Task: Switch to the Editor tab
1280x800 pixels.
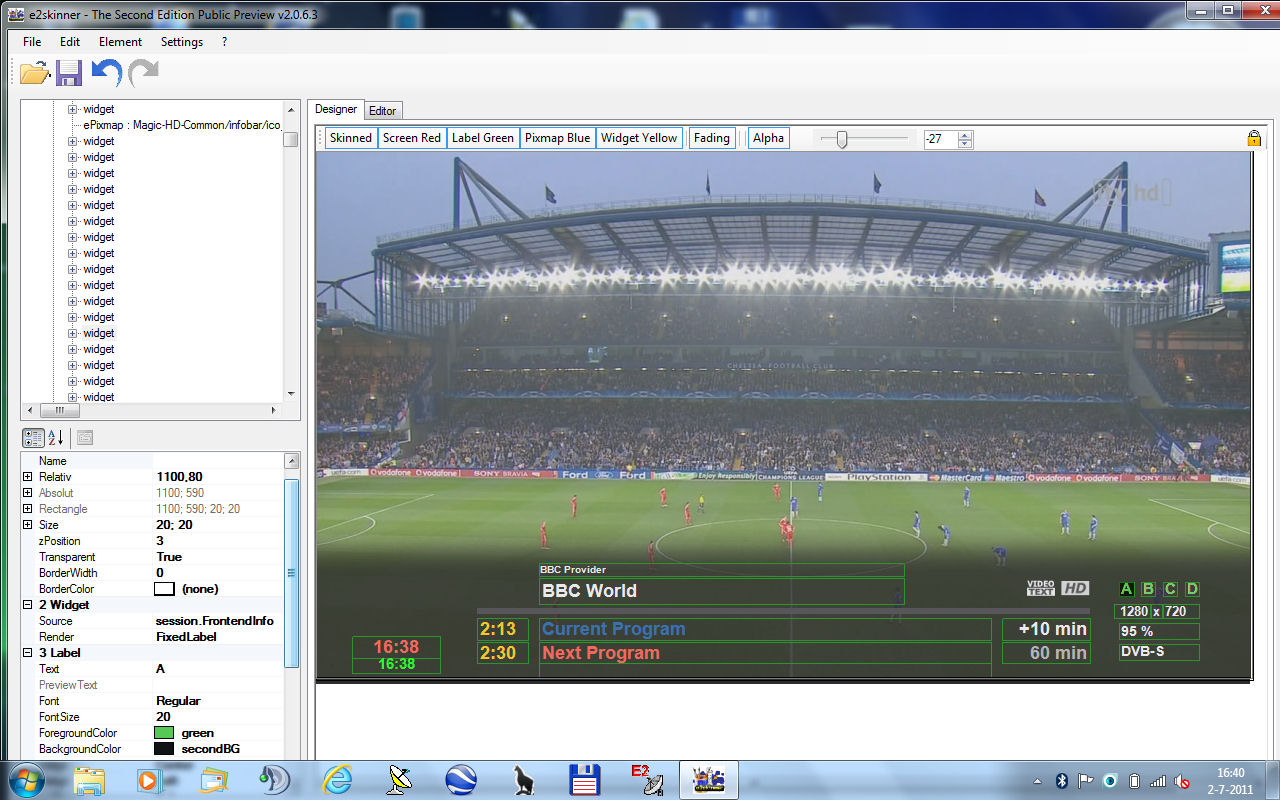Action: [383, 110]
